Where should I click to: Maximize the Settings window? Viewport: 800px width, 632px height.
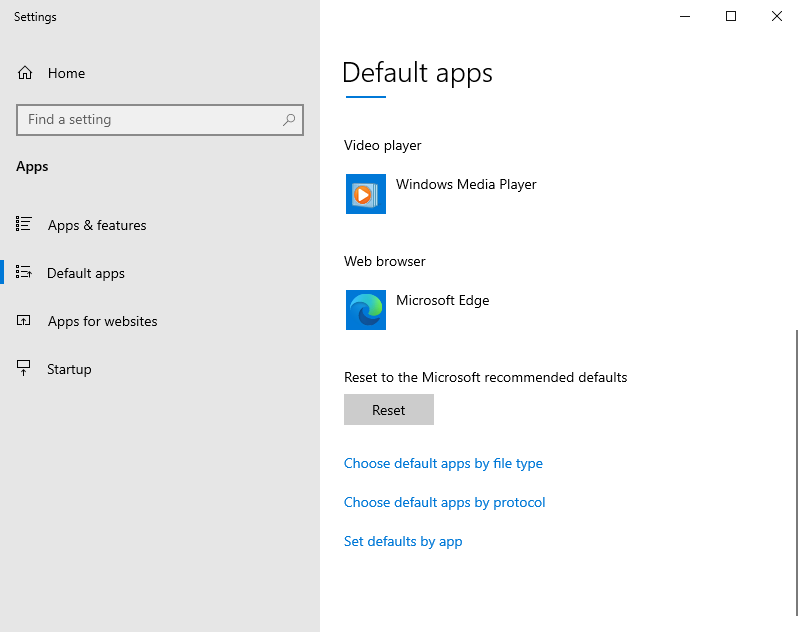coord(731,16)
